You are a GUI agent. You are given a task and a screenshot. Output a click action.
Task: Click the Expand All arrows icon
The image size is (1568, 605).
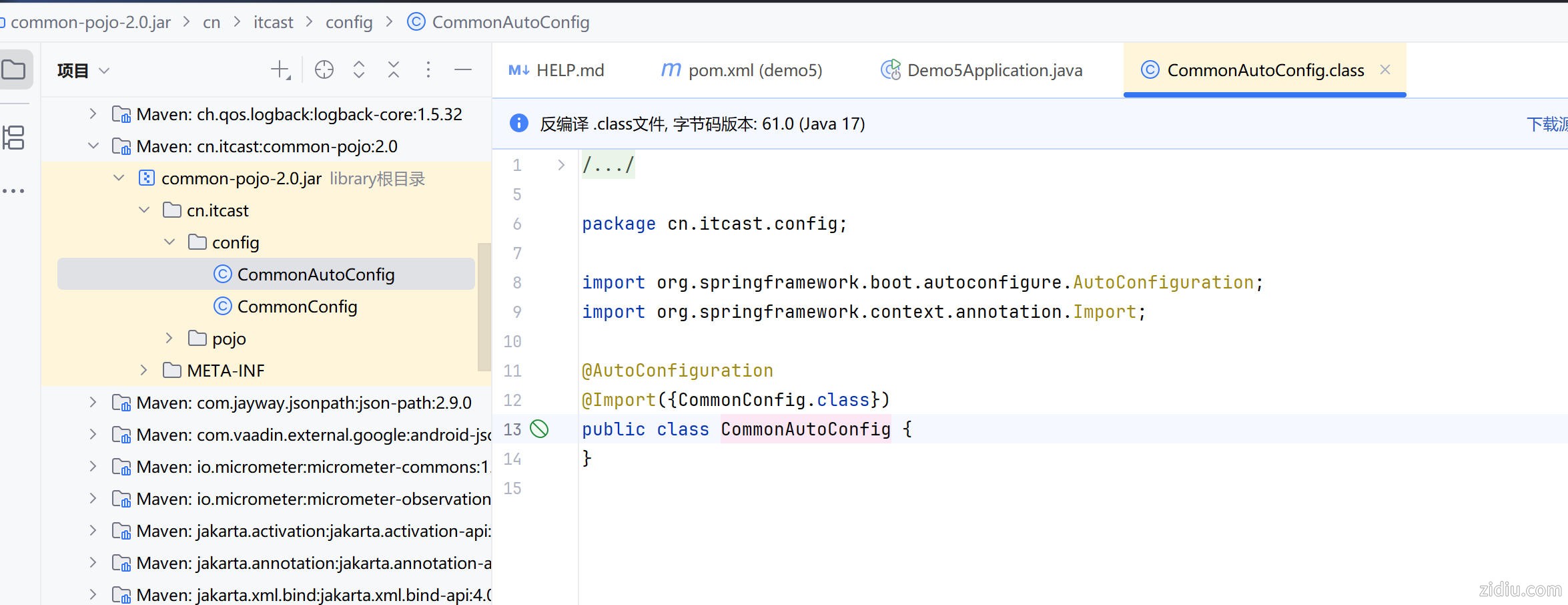(x=359, y=70)
